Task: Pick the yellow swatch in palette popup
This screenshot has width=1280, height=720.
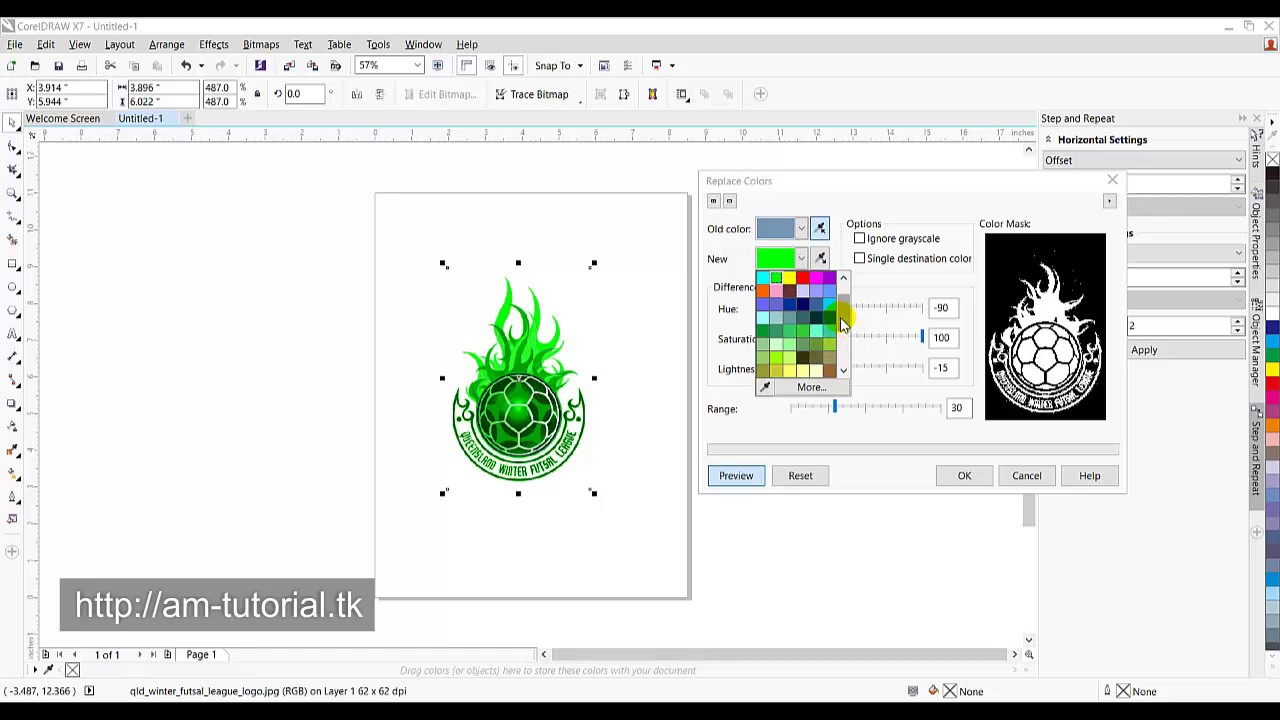Action: pos(789,278)
